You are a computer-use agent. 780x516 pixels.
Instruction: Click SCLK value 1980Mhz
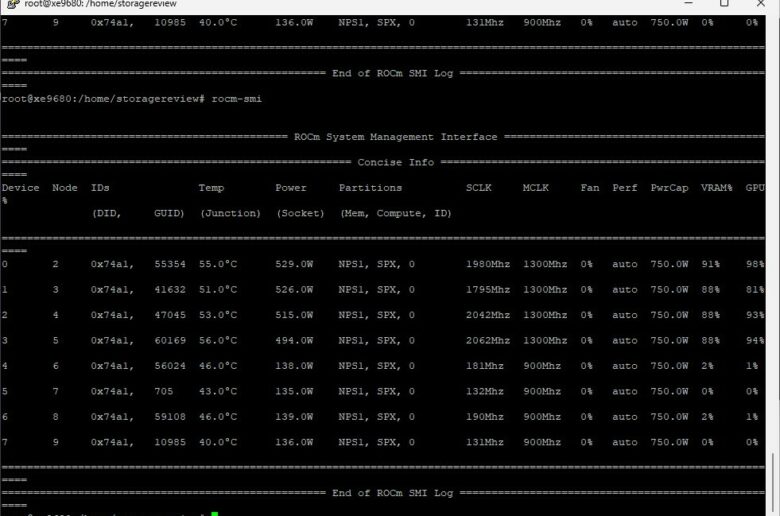[x=488, y=264]
